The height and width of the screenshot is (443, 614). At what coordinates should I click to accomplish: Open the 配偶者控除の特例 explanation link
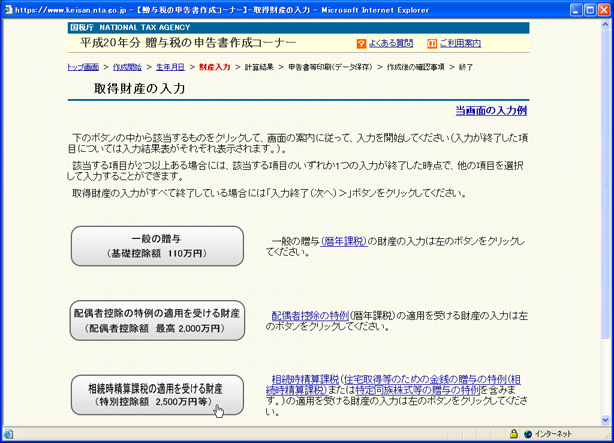click(x=309, y=315)
